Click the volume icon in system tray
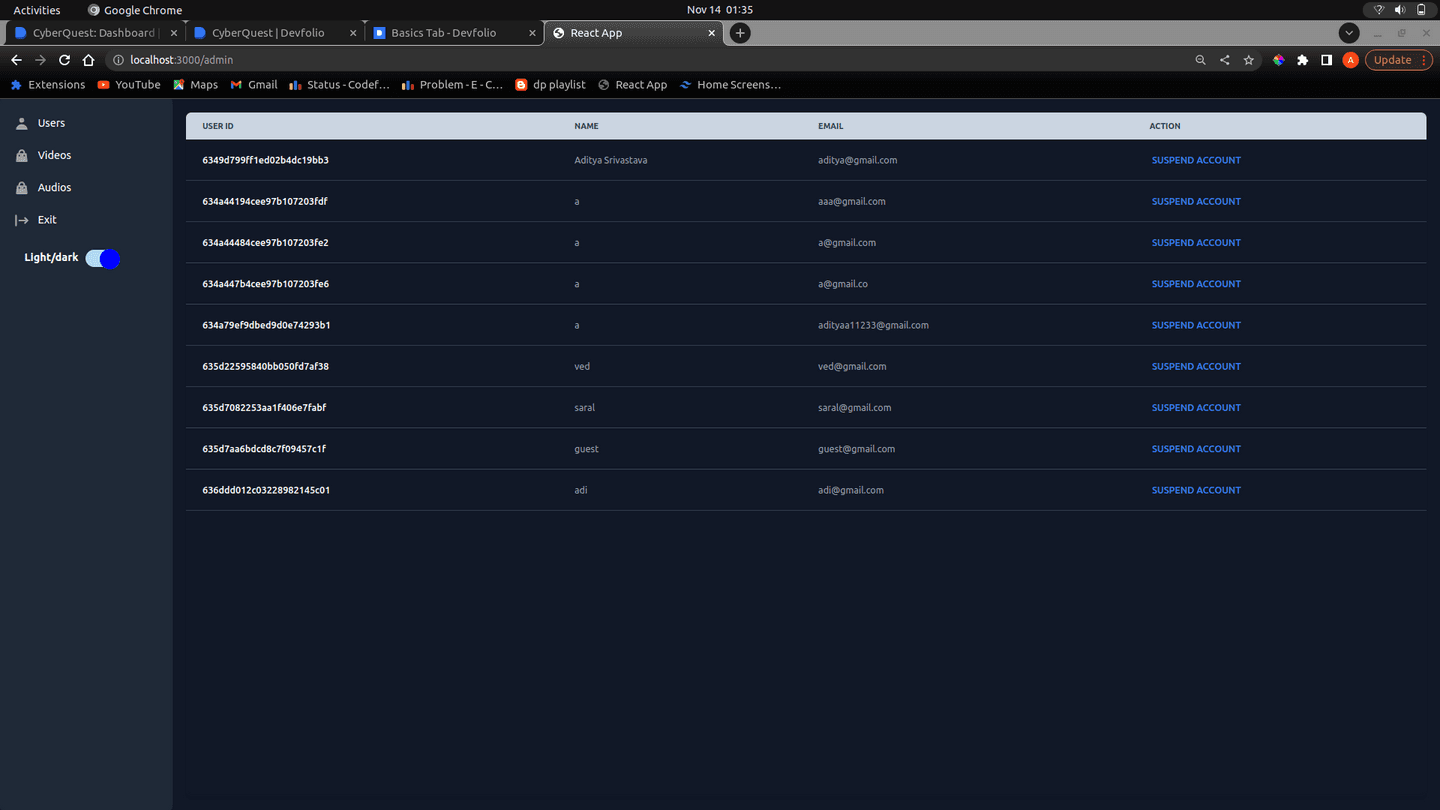The image size is (1440, 810). (x=1400, y=10)
